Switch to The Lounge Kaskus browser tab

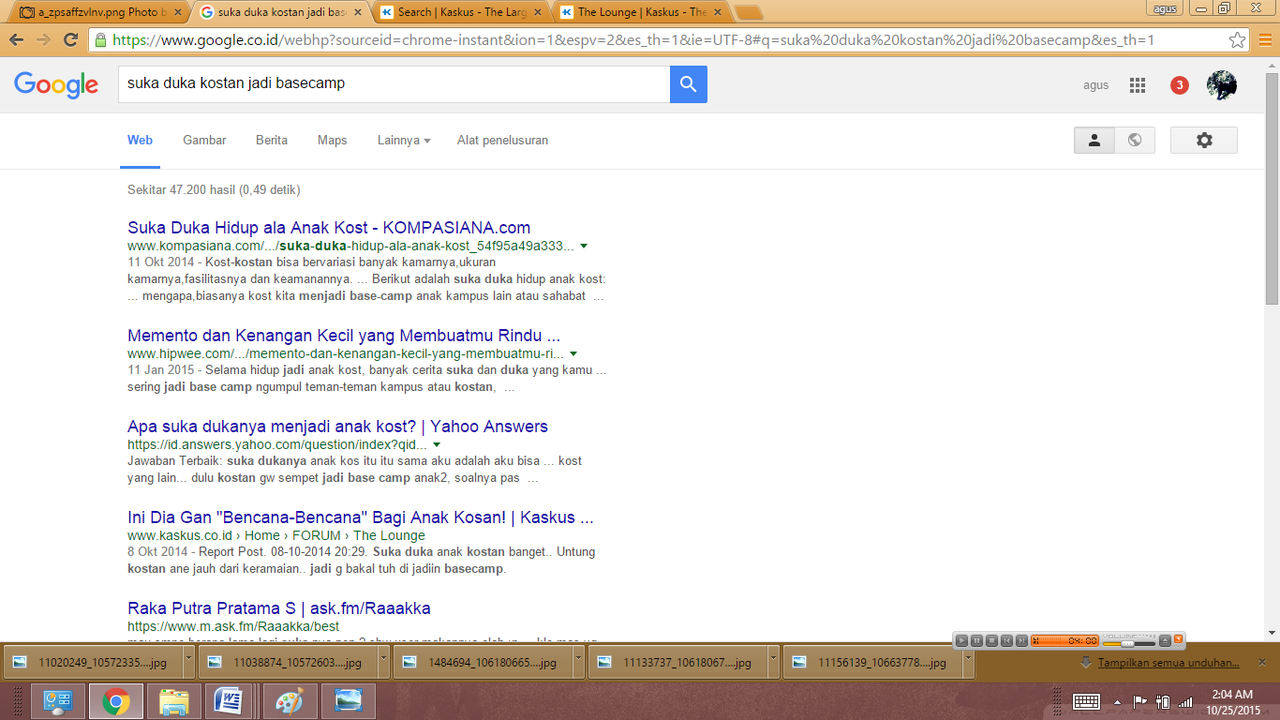[640, 12]
